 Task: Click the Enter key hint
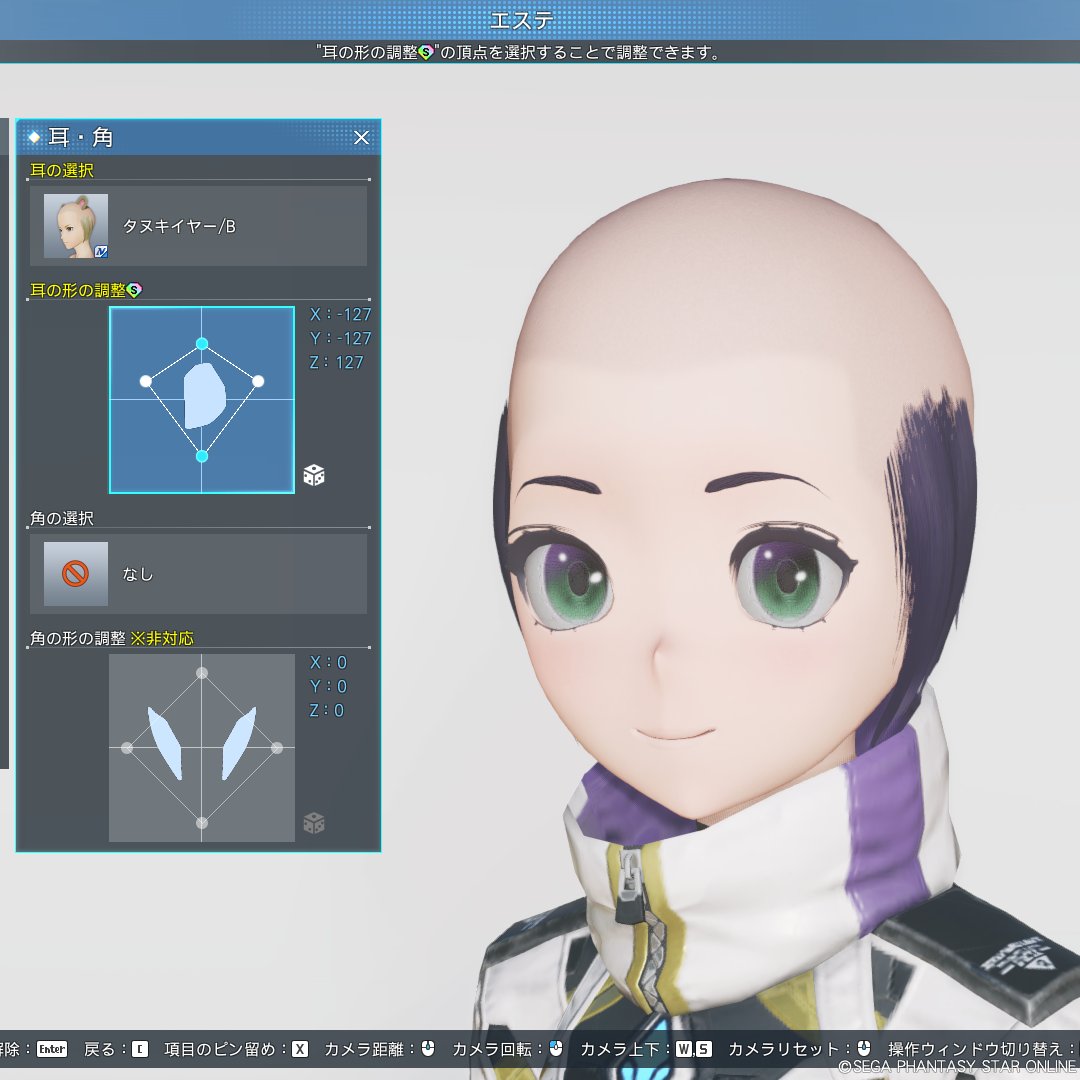(x=52, y=1049)
